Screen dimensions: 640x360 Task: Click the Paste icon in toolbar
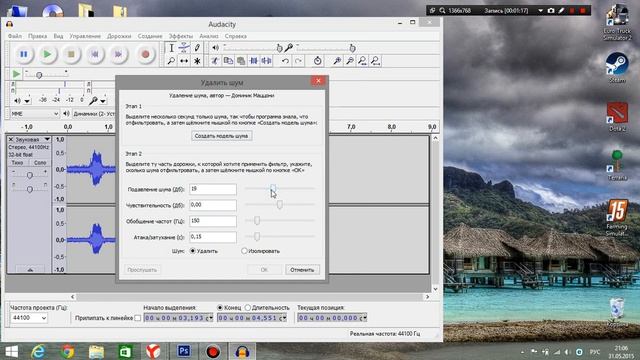click(241, 61)
